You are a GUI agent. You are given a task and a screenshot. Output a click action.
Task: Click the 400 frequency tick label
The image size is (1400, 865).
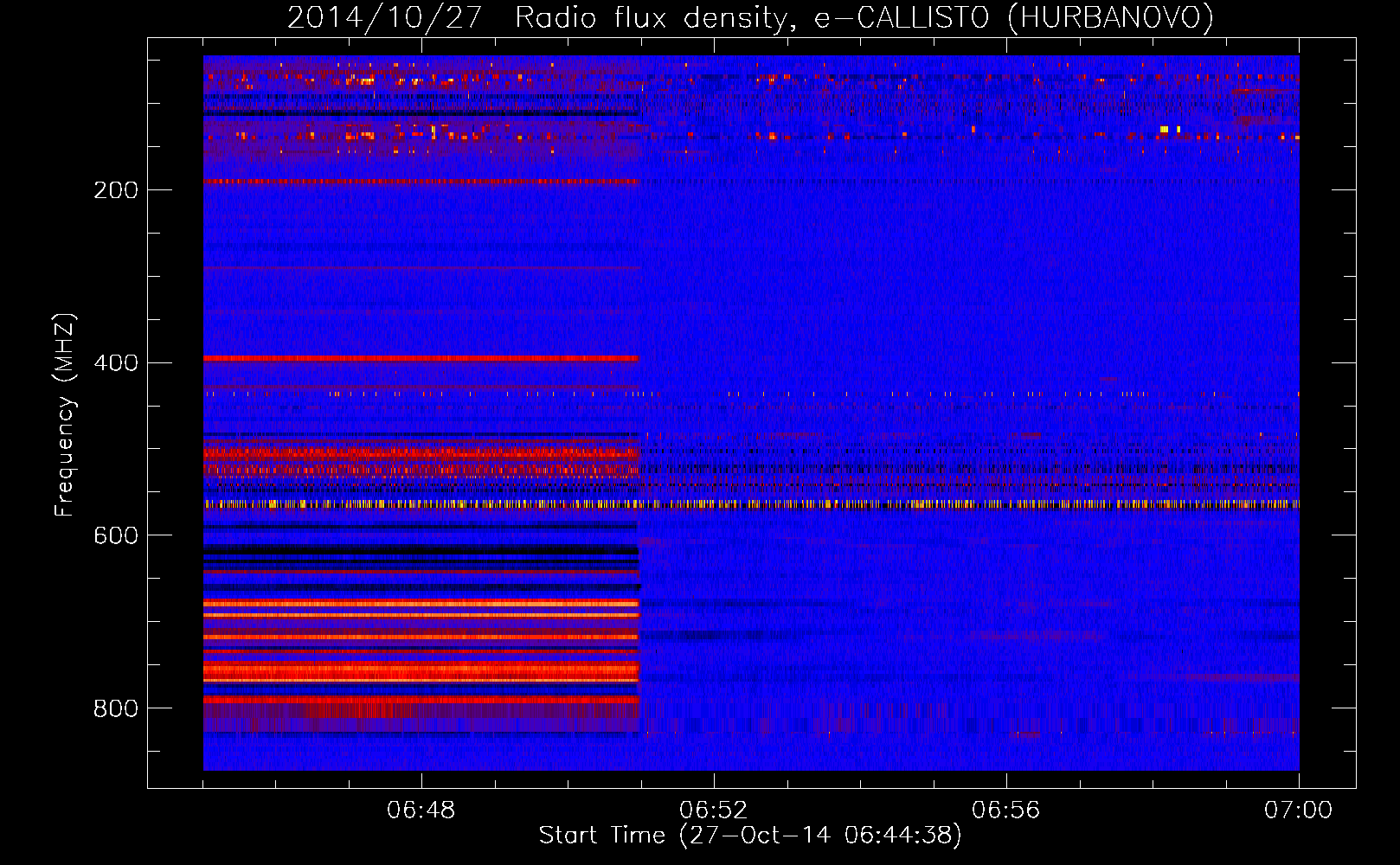pyautogui.click(x=116, y=363)
